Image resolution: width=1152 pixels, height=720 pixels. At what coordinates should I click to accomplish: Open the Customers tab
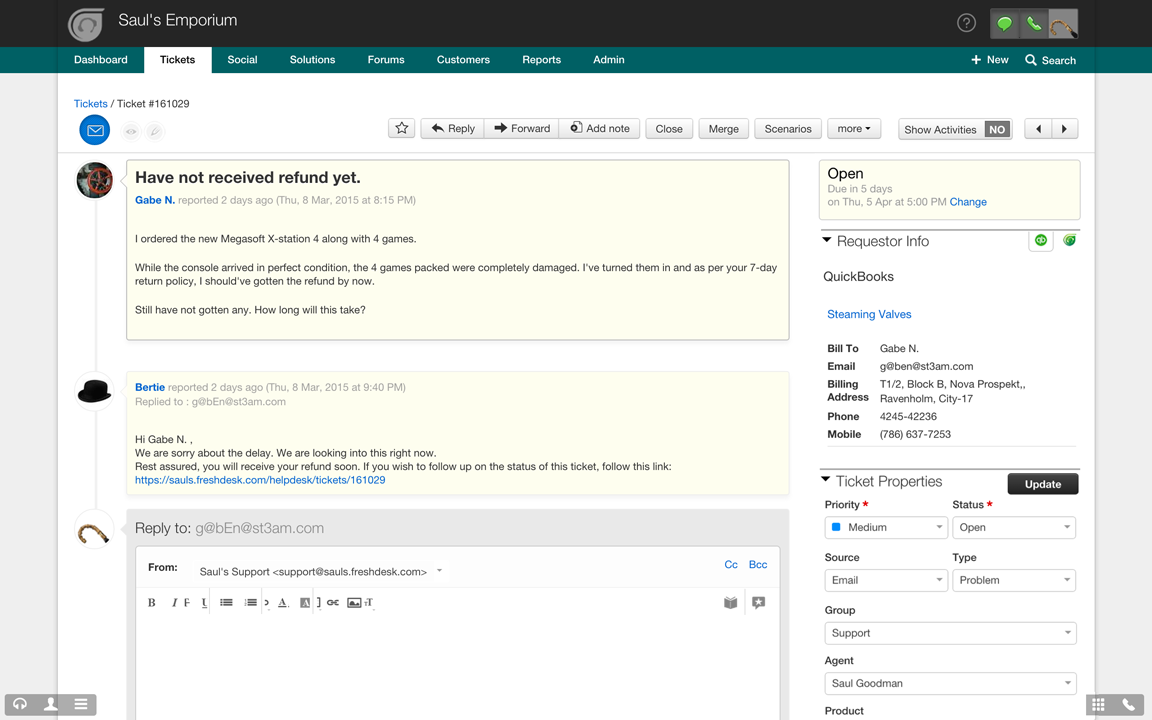[463, 60]
